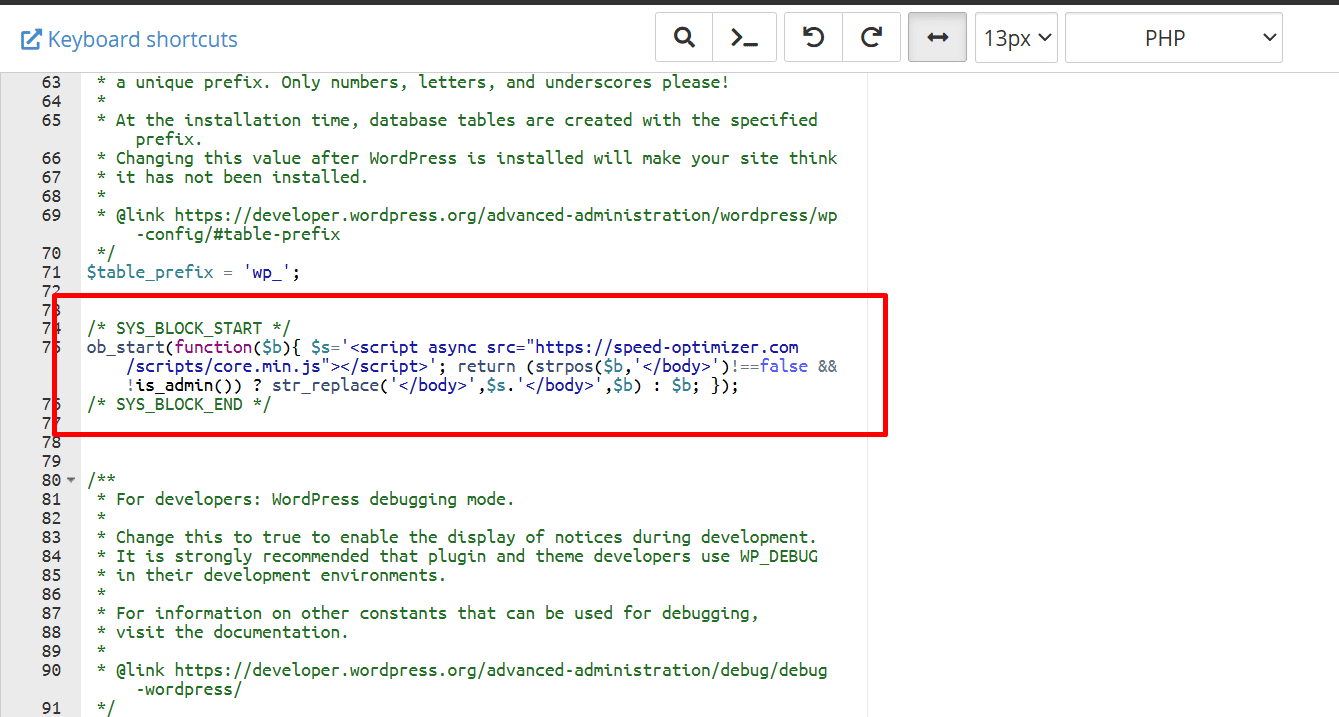
Task: Click line number 81 in the gutter
Action: click(52, 499)
